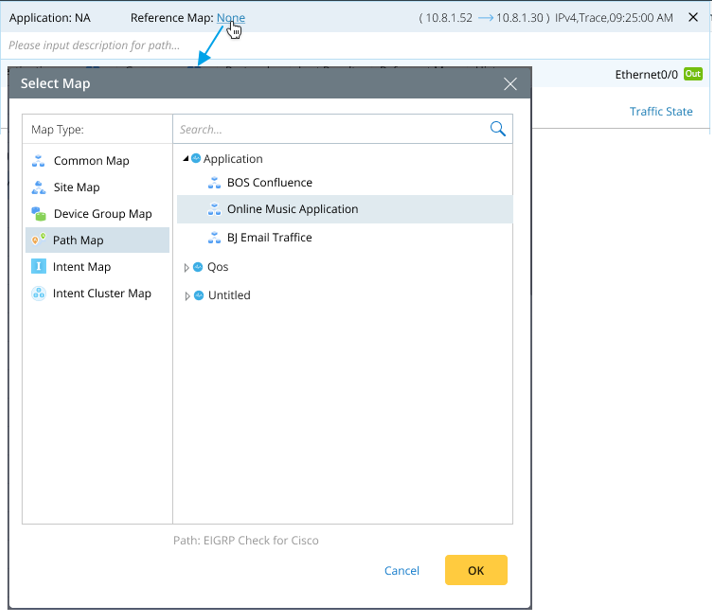
Task: Choose Intent Cluster Map type
Action: (101, 294)
